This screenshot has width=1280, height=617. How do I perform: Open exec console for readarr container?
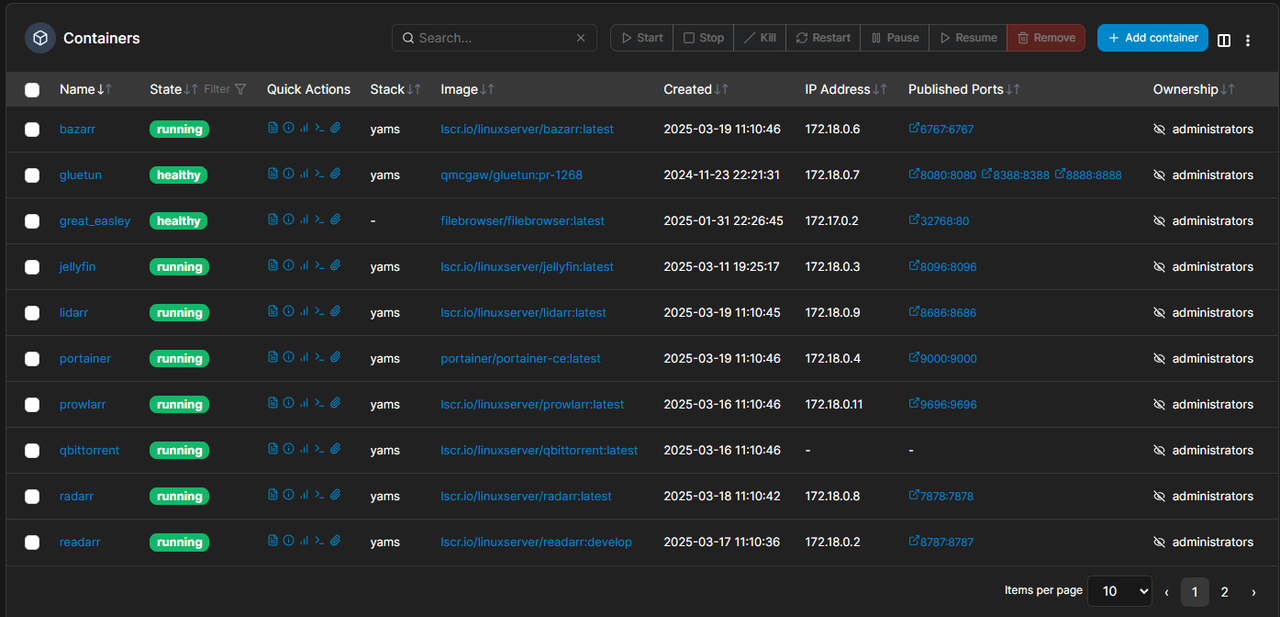319,542
